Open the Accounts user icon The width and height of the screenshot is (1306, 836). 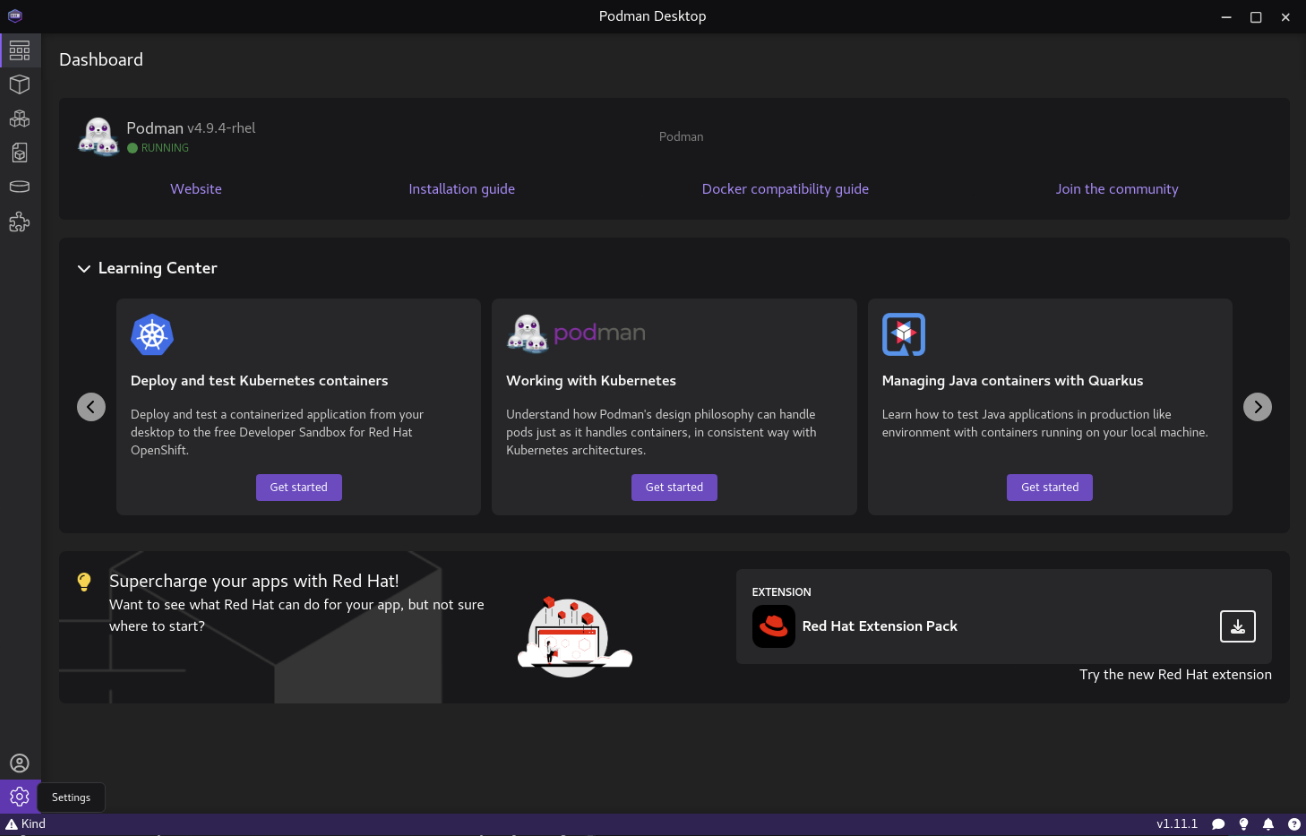20,763
